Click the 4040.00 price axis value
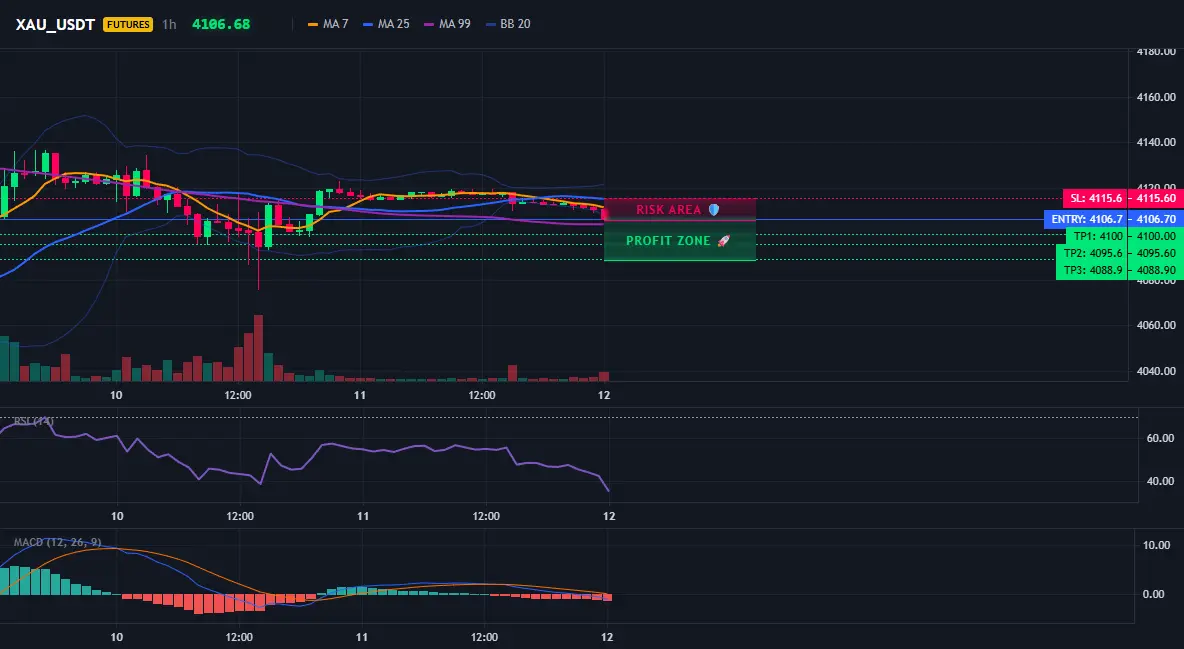 point(1156,371)
